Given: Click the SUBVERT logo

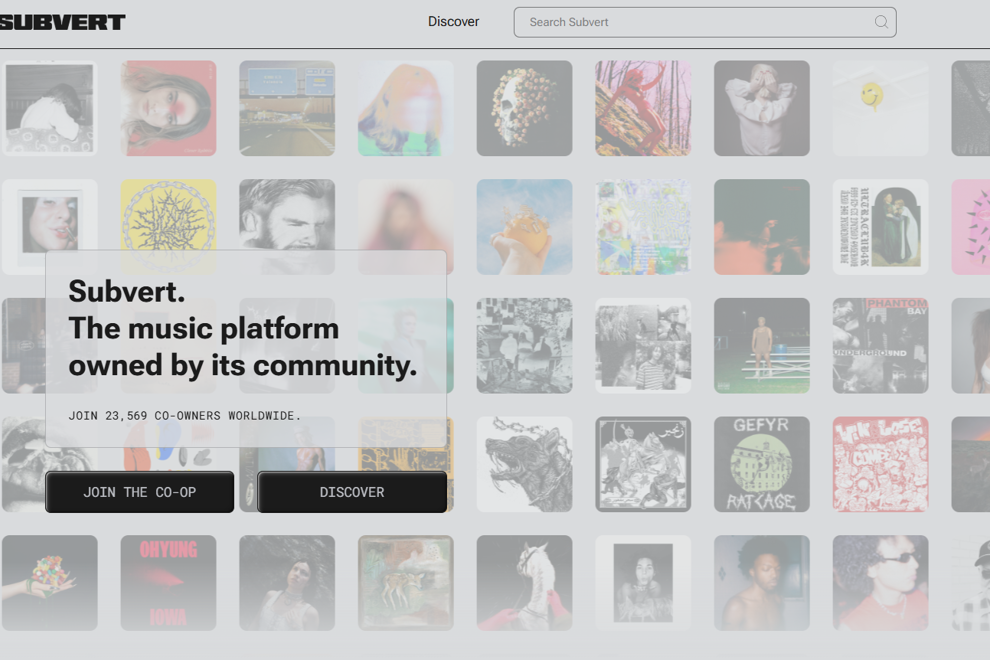Looking at the screenshot, I should point(63,22).
